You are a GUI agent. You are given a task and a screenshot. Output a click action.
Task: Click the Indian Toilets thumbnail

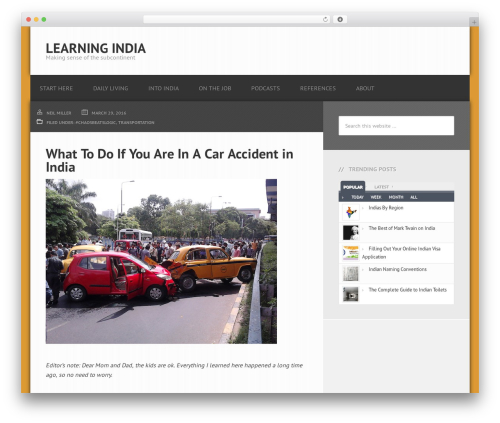[x=351, y=294]
